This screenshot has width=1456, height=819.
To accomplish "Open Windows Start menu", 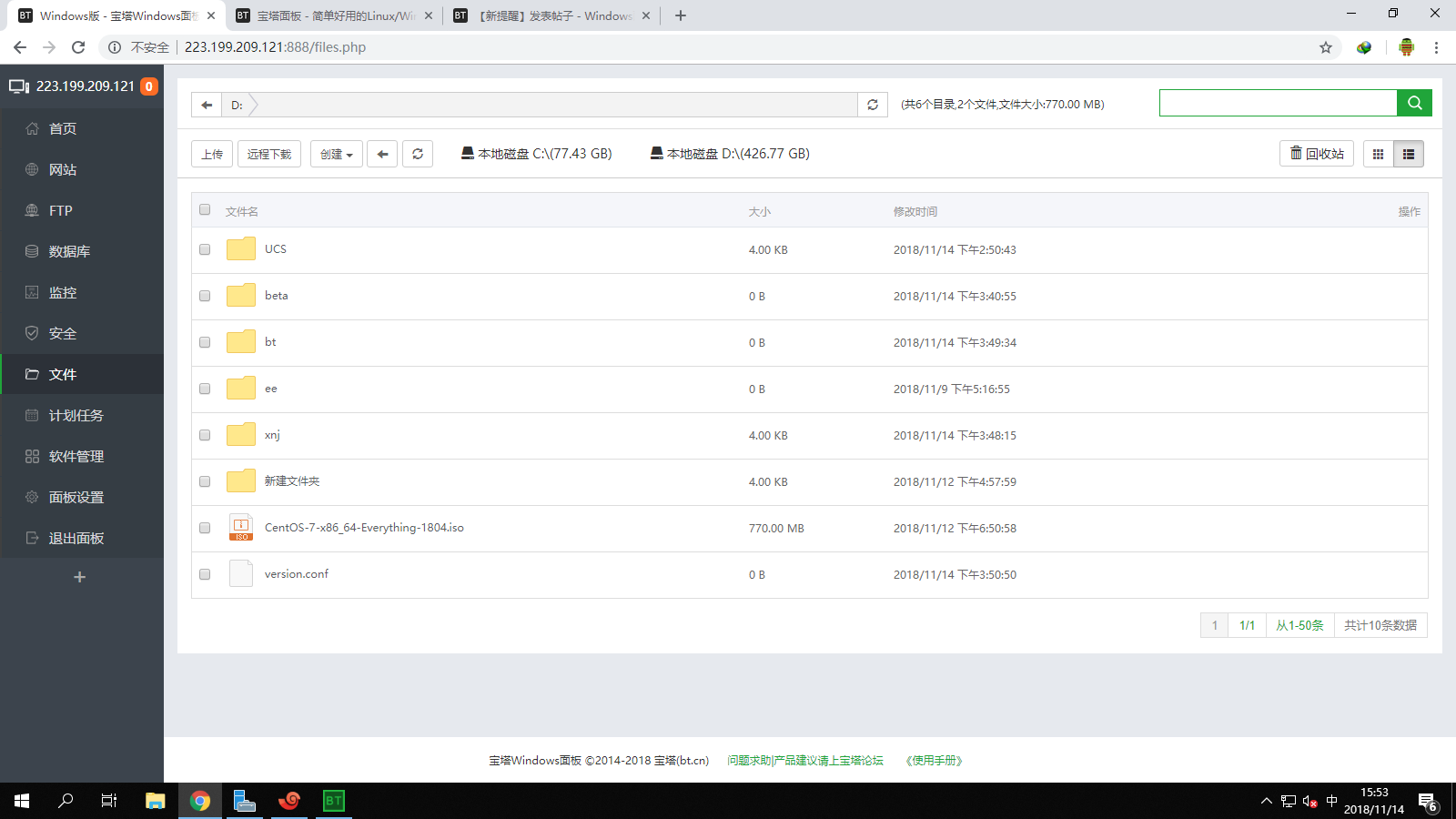I will pos(22,801).
